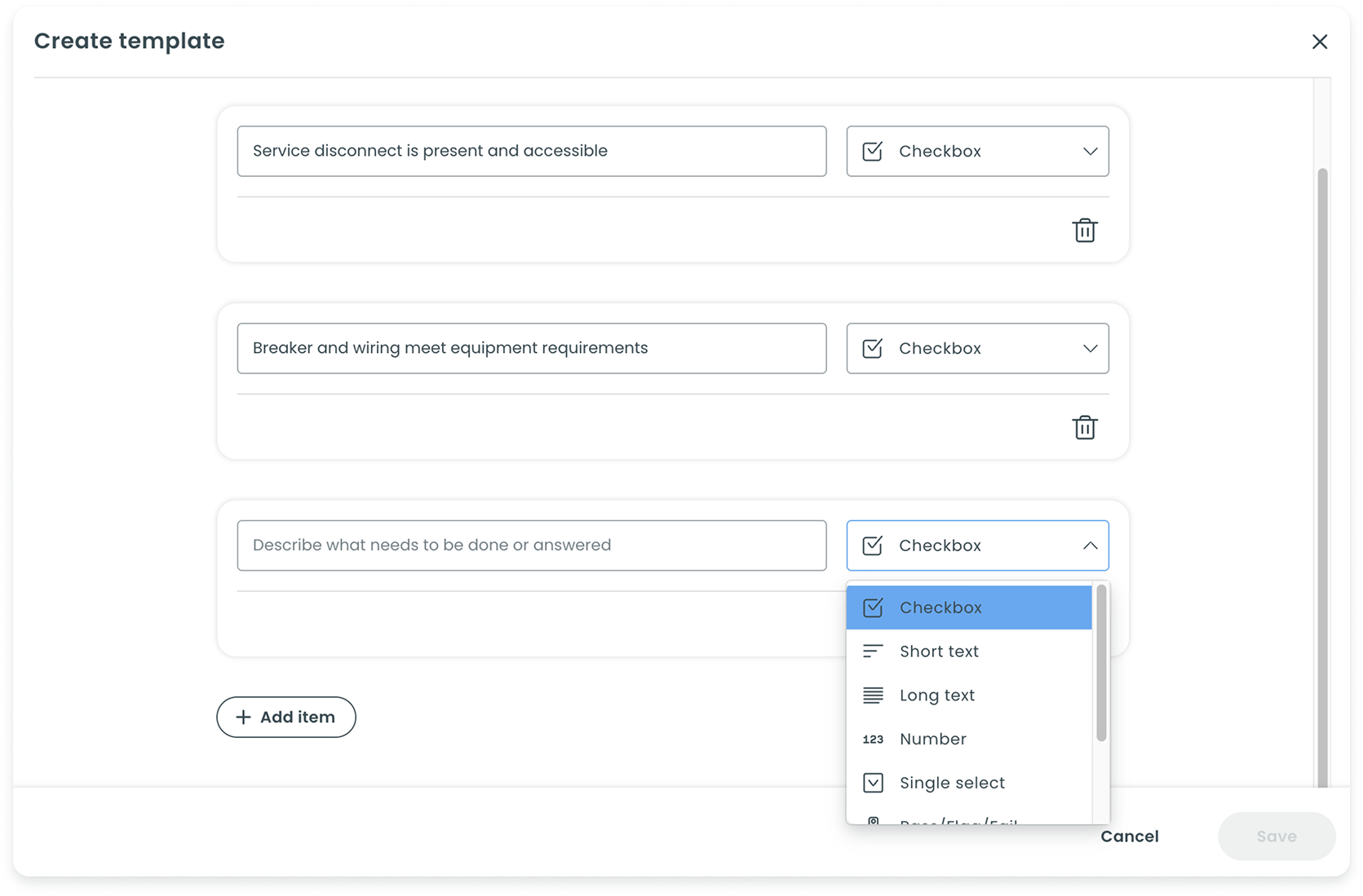Click Cancel to discard the template
The image size is (1363, 896).
[1130, 836]
